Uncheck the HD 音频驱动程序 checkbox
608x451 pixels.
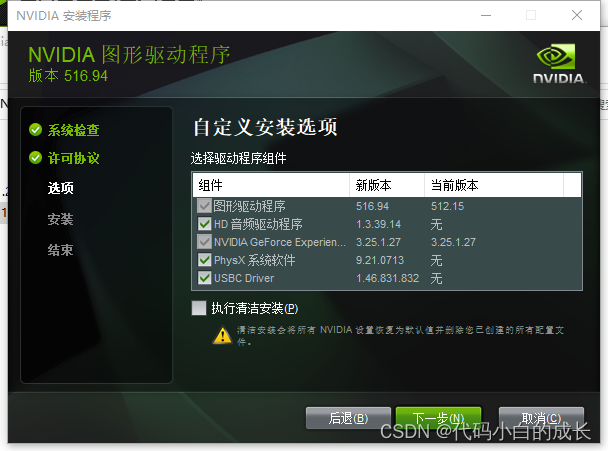pyautogui.click(x=204, y=224)
